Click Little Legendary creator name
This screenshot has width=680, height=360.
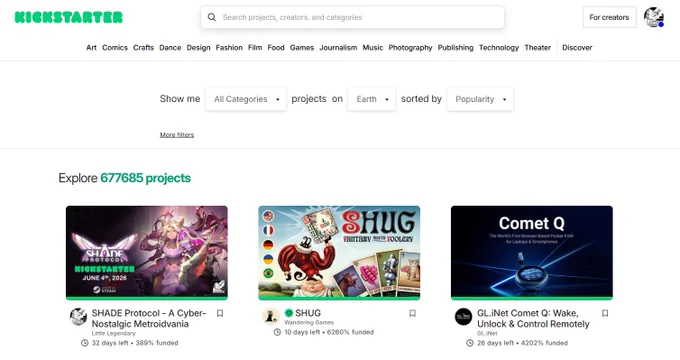click(x=114, y=334)
